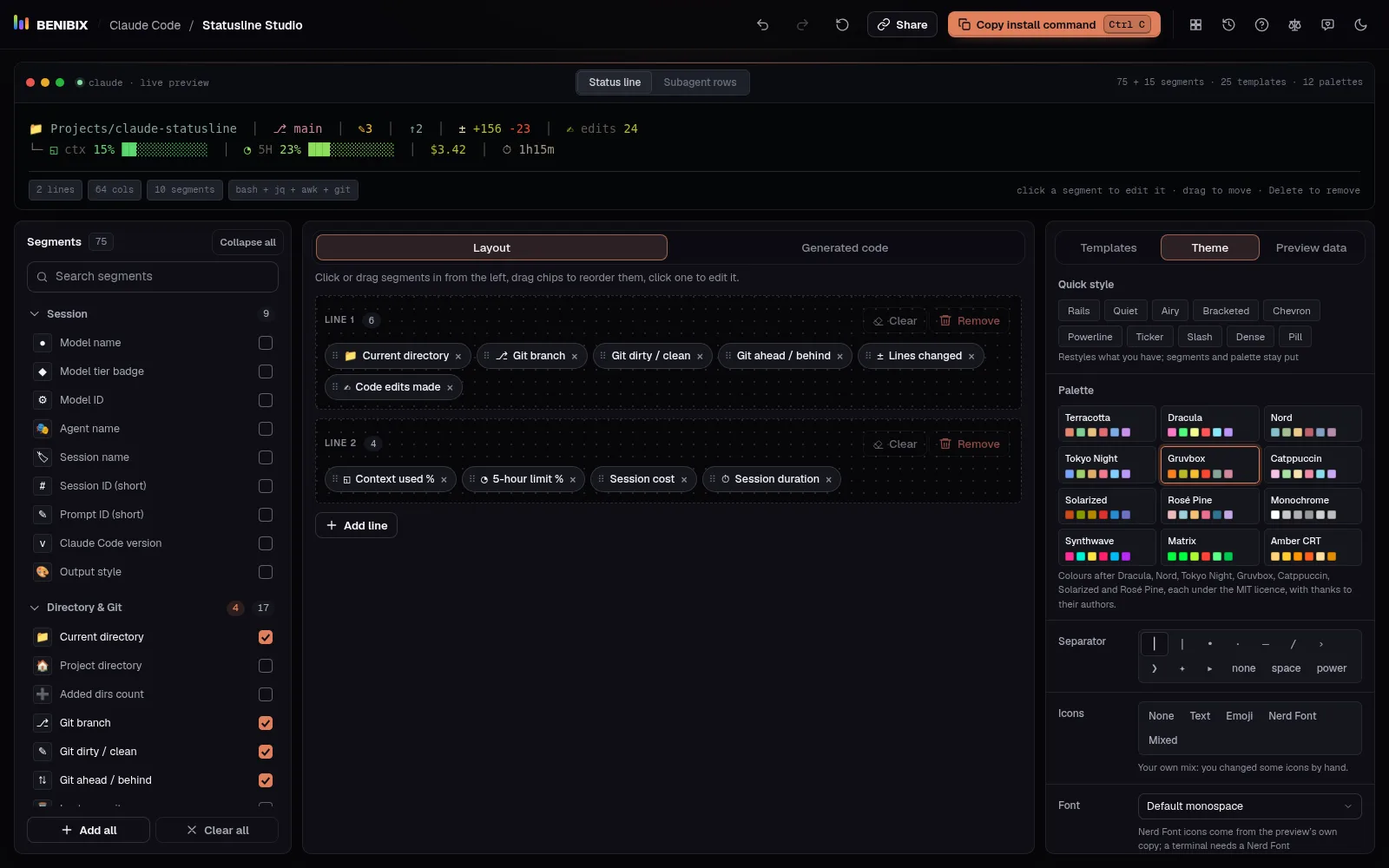Click the Remove trash button for Line 2
Image resolution: width=1389 pixels, height=868 pixels.
pos(969,444)
